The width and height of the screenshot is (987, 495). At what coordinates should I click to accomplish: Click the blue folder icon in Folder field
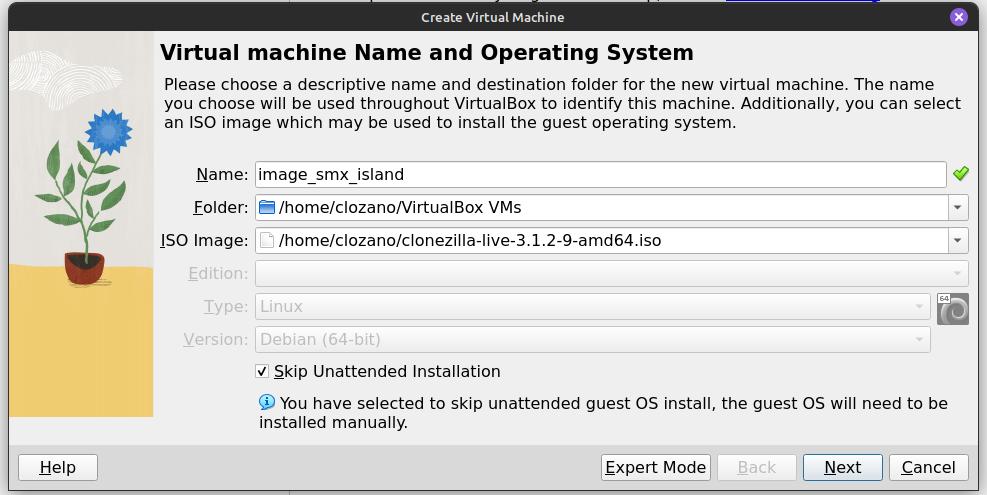267,207
